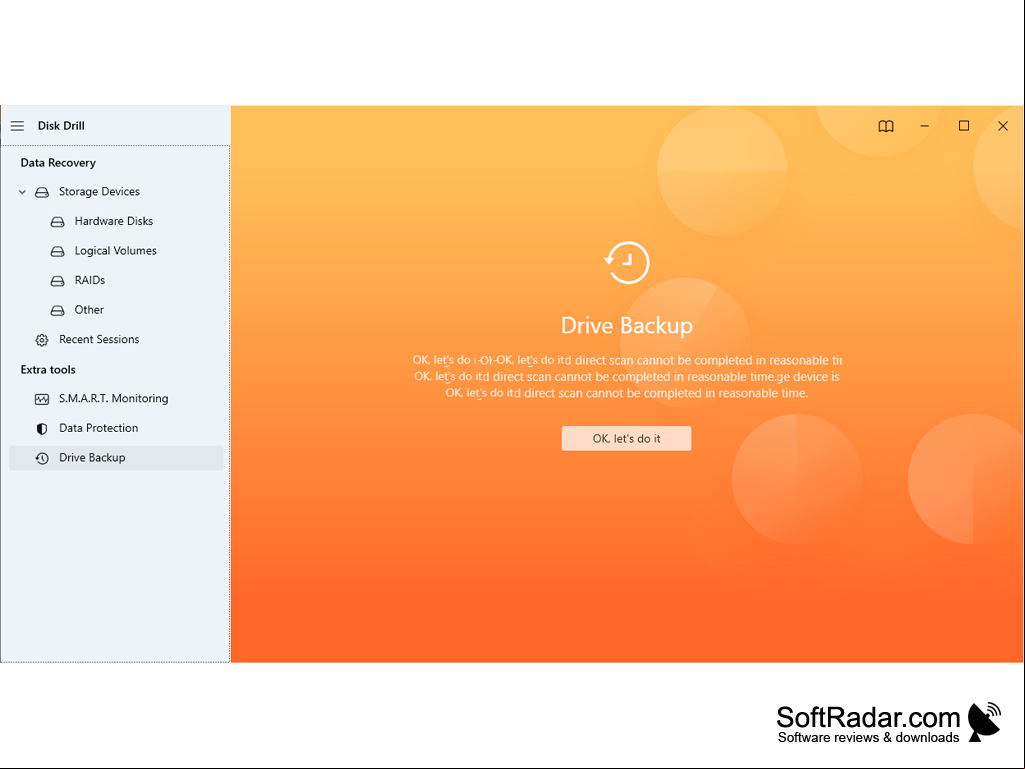Click the Logical Volumes drive icon
This screenshot has height=769, width=1025.
pyautogui.click(x=58, y=251)
